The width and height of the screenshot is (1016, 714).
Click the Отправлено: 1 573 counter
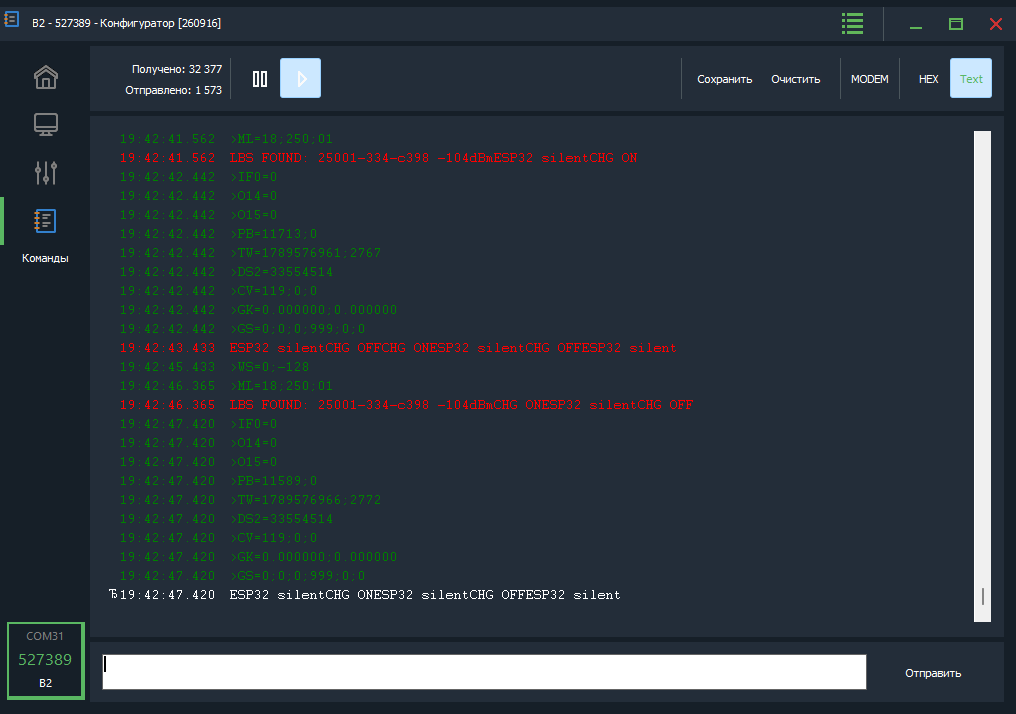pyautogui.click(x=174, y=90)
